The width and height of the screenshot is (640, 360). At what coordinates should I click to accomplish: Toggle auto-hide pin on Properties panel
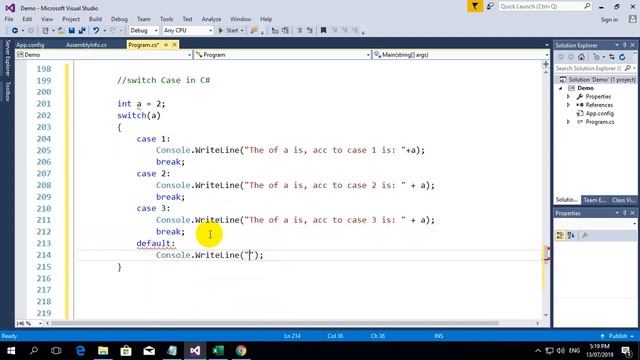click(x=624, y=213)
